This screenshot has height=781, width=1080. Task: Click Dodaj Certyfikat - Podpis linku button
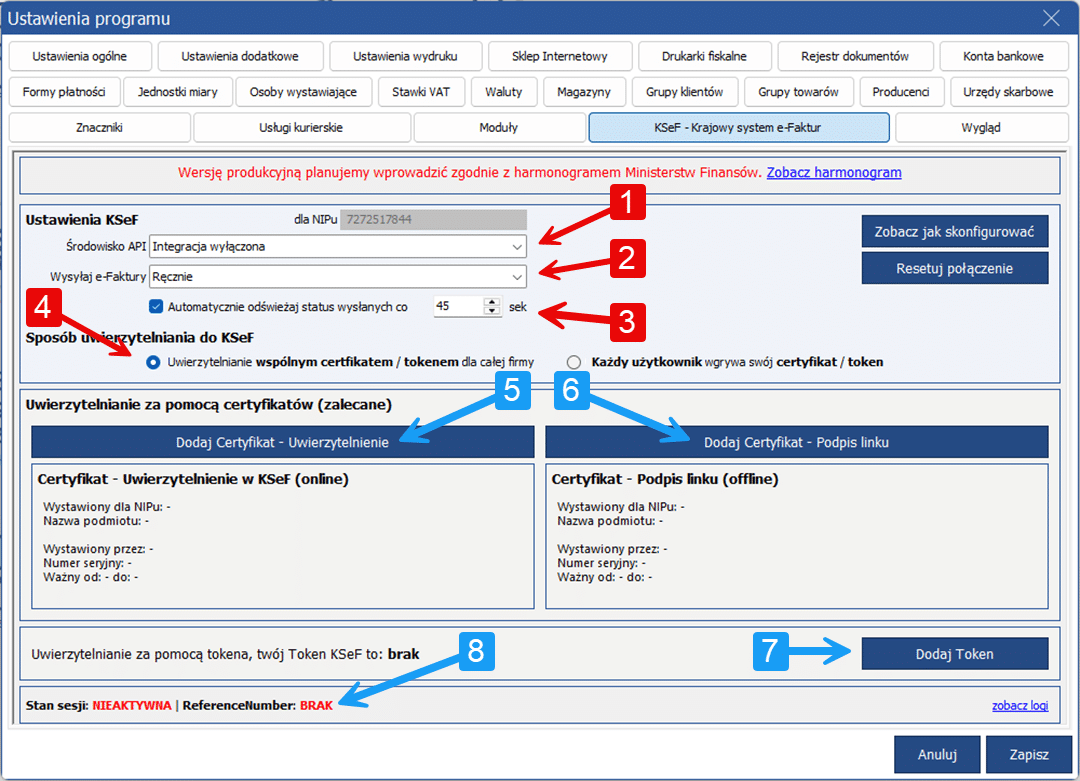(796, 442)
